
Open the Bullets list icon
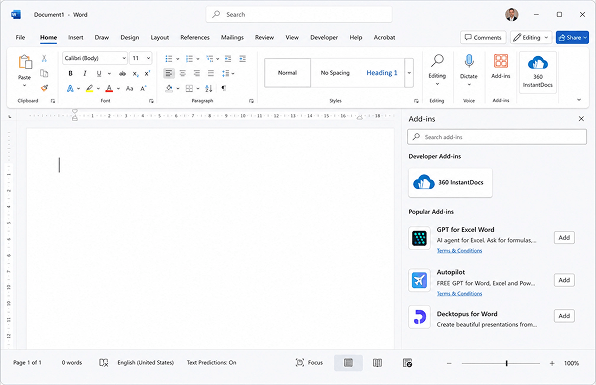pos(169,59)
